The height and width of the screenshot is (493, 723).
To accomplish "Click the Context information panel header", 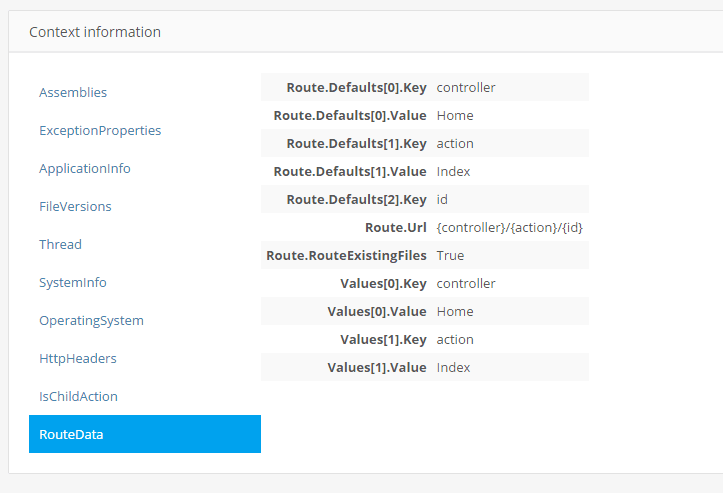I will point(95,32).
